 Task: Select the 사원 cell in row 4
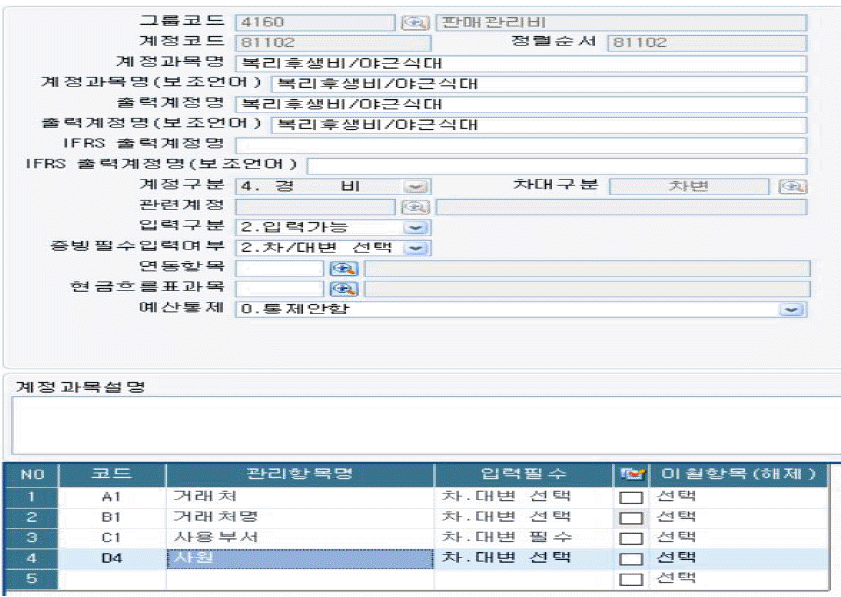pos(300,558)
